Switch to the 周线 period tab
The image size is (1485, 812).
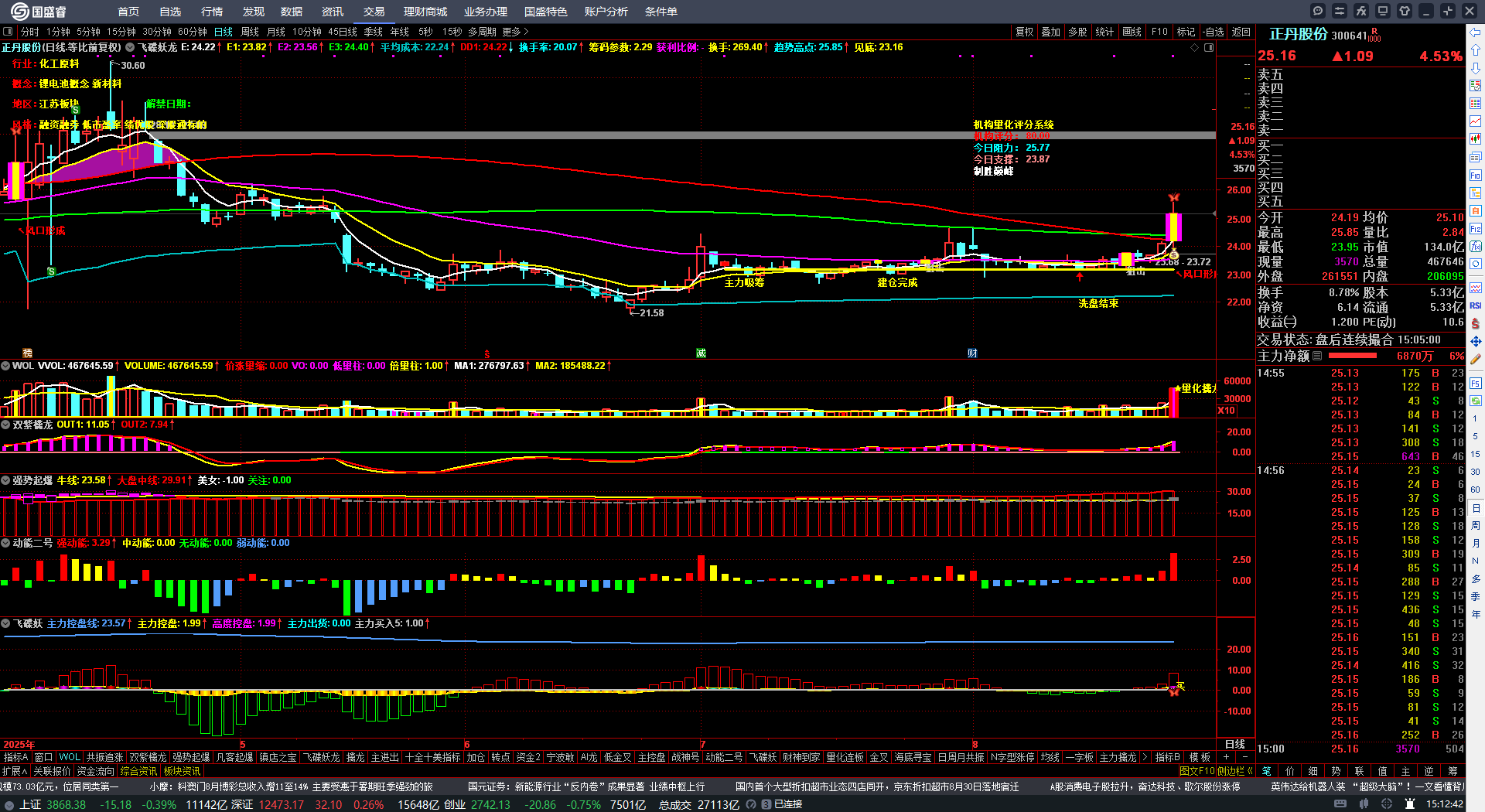(x=250, y=32)
